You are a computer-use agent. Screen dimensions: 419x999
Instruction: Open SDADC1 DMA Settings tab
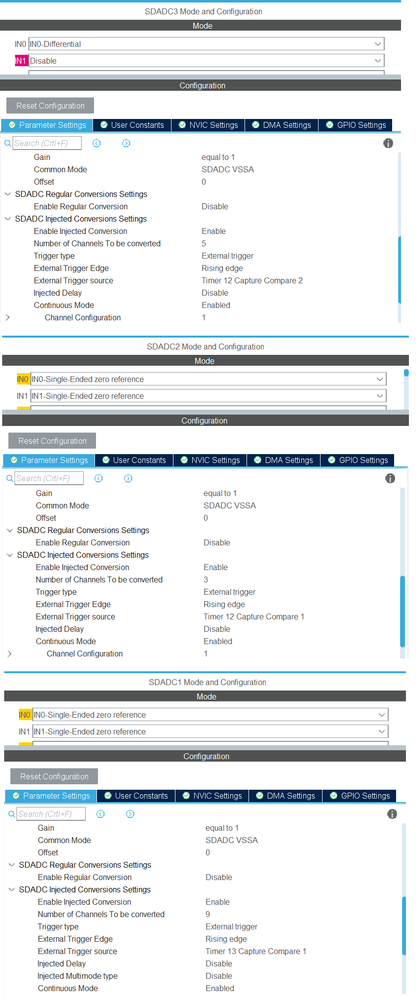285,796
